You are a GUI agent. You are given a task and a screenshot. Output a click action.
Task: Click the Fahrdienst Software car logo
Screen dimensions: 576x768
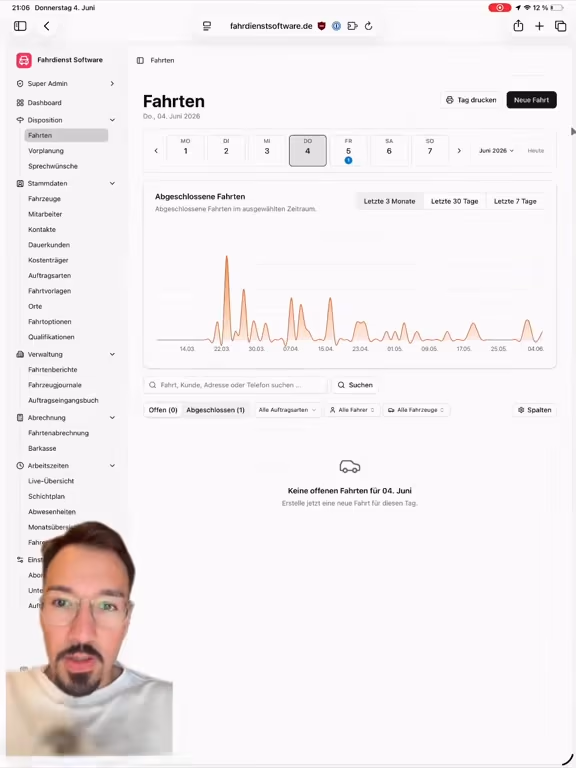tap(24, 60)
